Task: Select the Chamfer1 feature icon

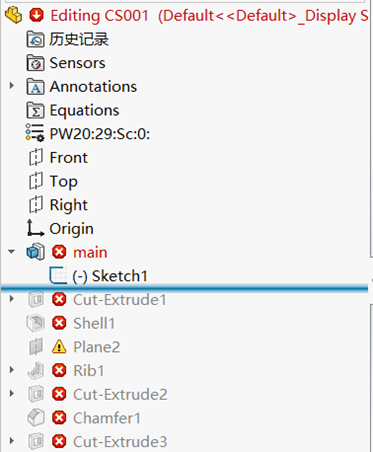Action: 35,418
